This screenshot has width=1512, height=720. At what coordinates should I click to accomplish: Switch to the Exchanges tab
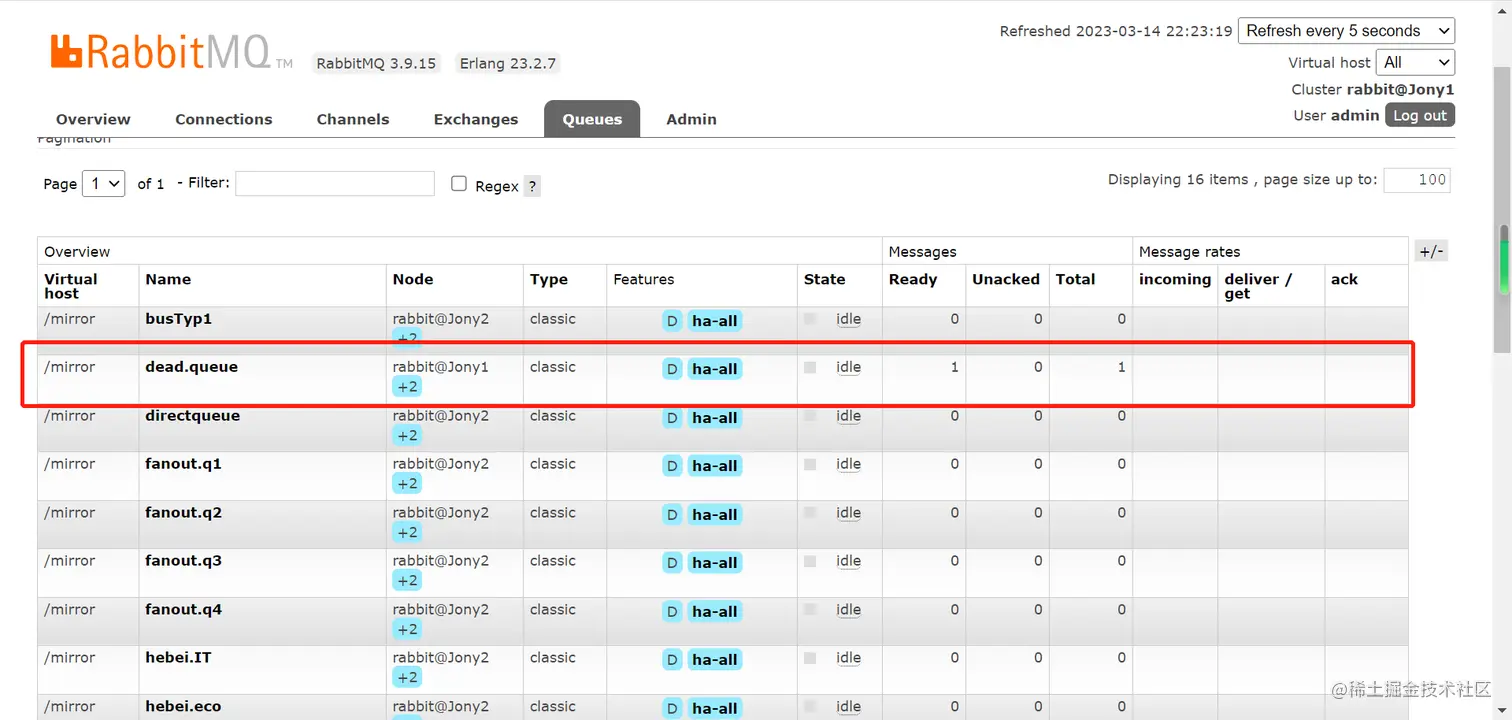[x=476, y=119]
